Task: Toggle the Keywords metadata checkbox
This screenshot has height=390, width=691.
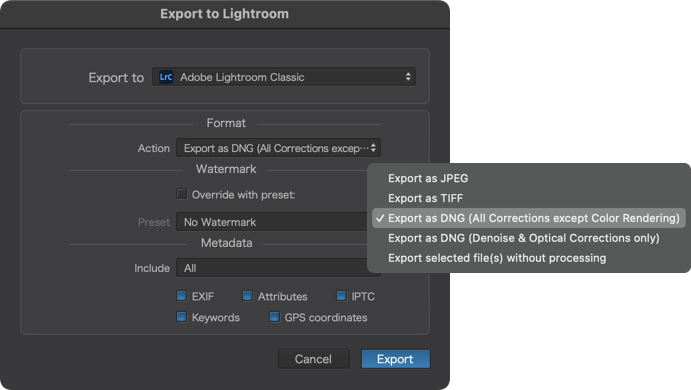Action: click(x=182, y=317)
